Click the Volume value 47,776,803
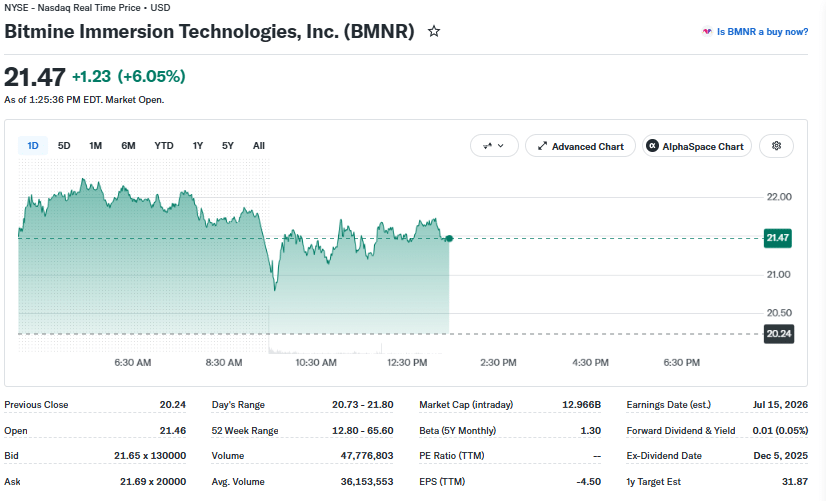The height and width of the screenshot is (501, 826). click(x=367, y=455)
